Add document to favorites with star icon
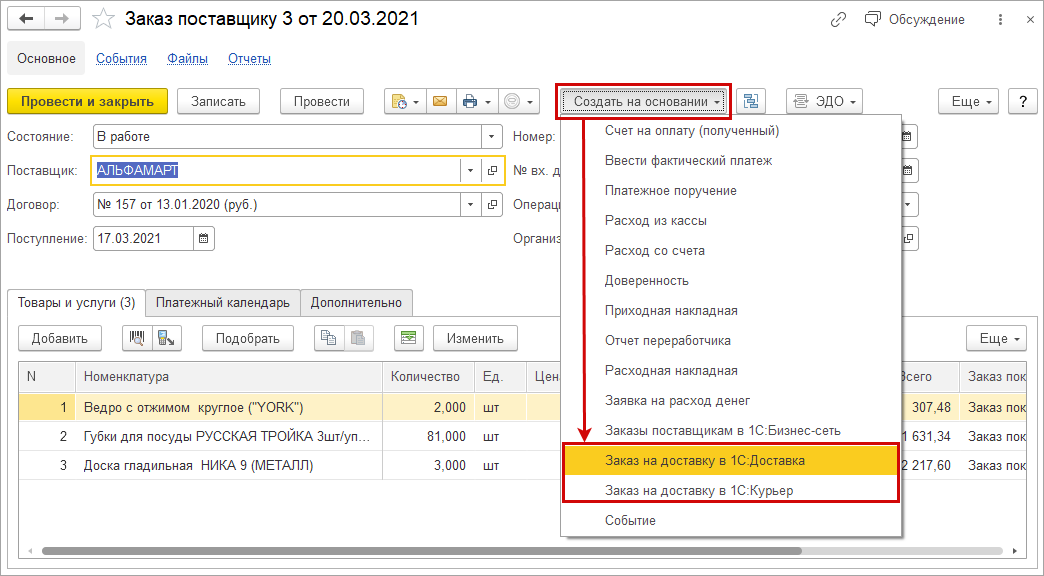Screen dimensions: 1044x576 [x=103, y=19]
